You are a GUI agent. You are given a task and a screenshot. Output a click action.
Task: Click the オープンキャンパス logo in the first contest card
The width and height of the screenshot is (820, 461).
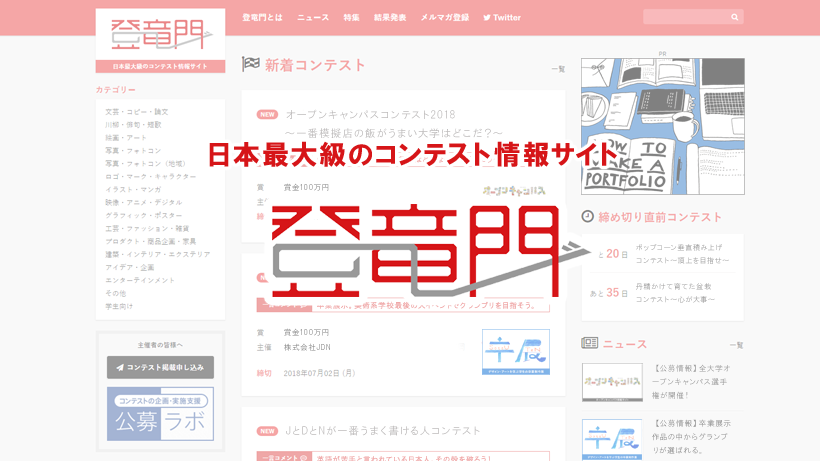(x=514, y=191)
